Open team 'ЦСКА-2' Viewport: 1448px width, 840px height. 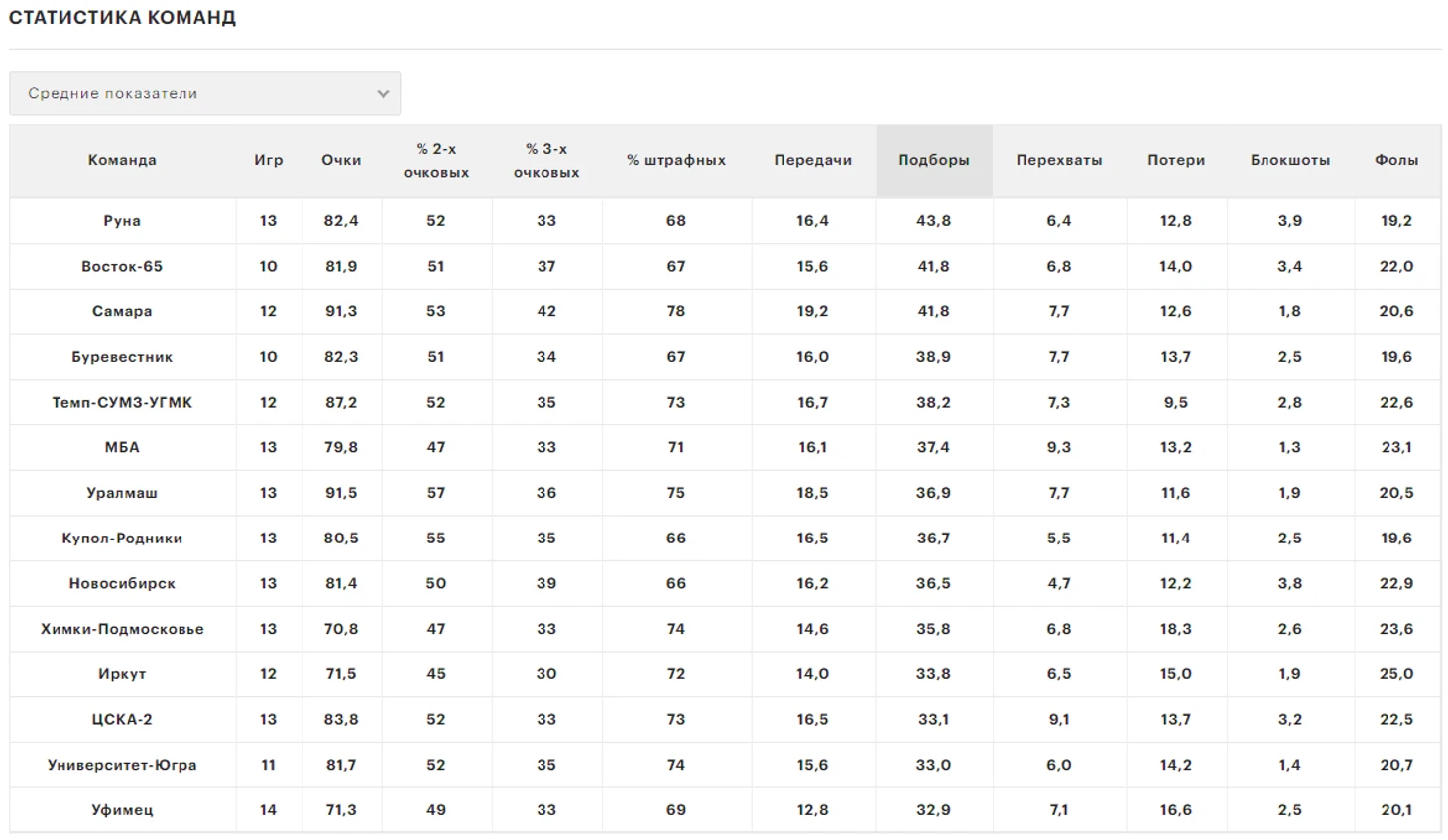(x=122, y=720)
